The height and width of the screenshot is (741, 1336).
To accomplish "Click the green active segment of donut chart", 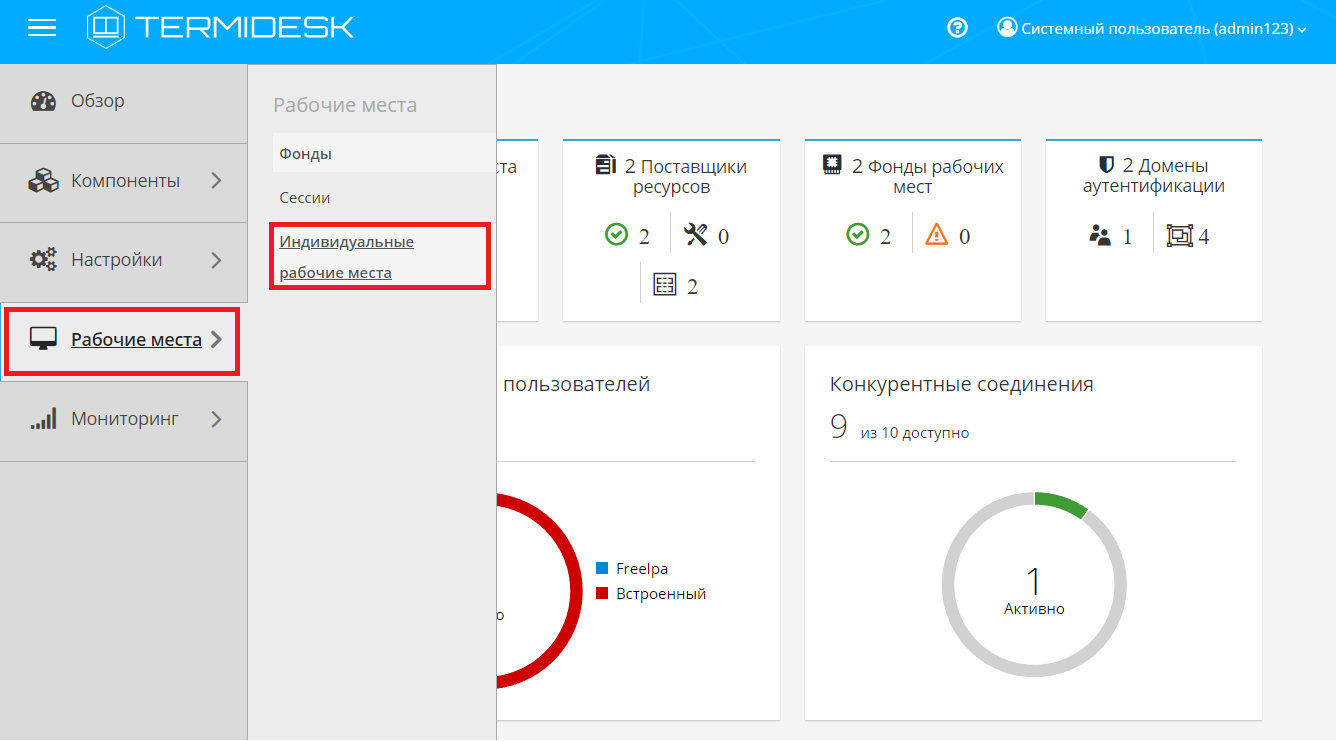I will click(x=1062, y=503).
